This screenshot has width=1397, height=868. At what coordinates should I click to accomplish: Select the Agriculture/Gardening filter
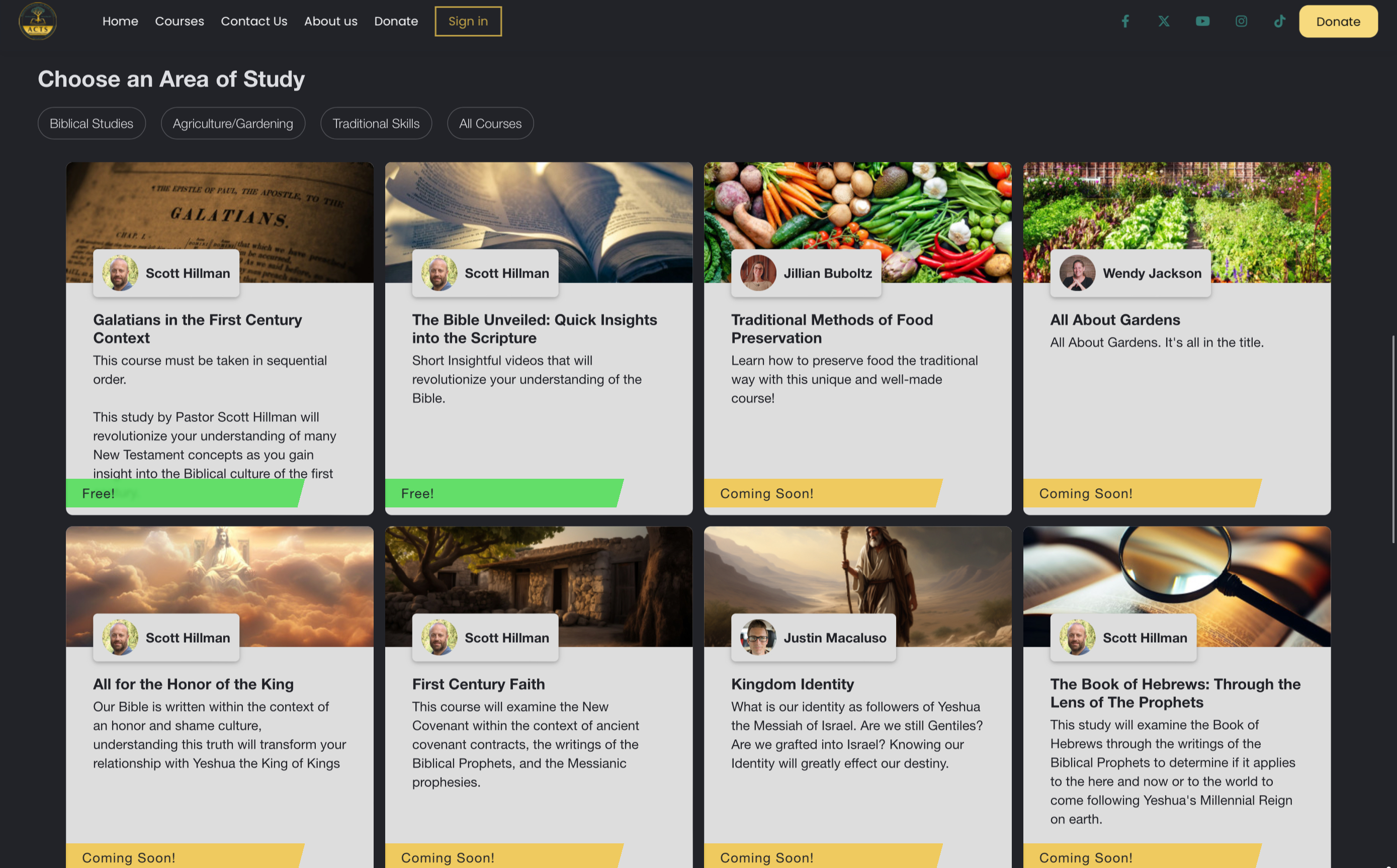pos(232,123)
